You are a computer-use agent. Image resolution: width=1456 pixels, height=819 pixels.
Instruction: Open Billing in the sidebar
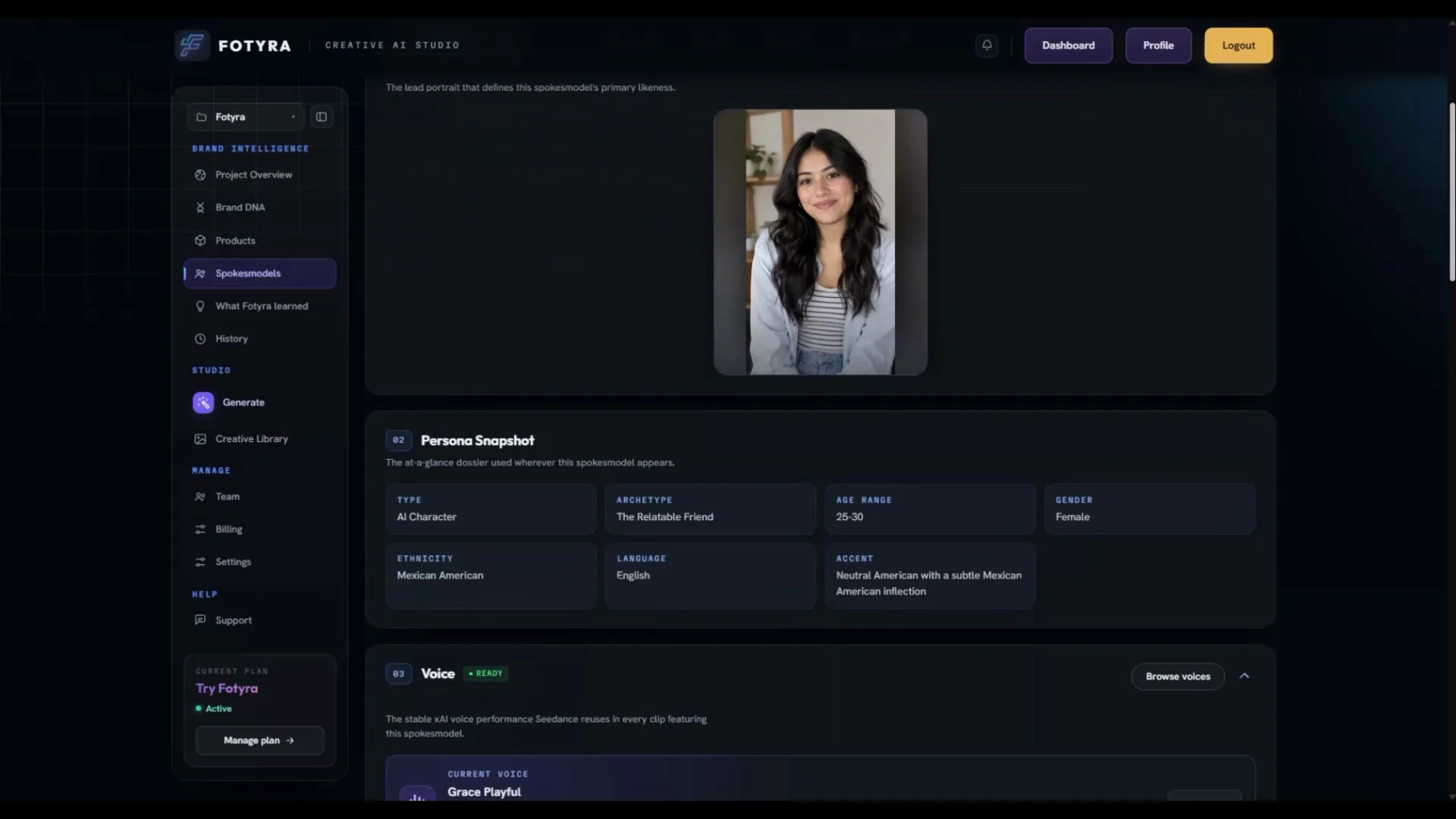(x=260, y=529)
